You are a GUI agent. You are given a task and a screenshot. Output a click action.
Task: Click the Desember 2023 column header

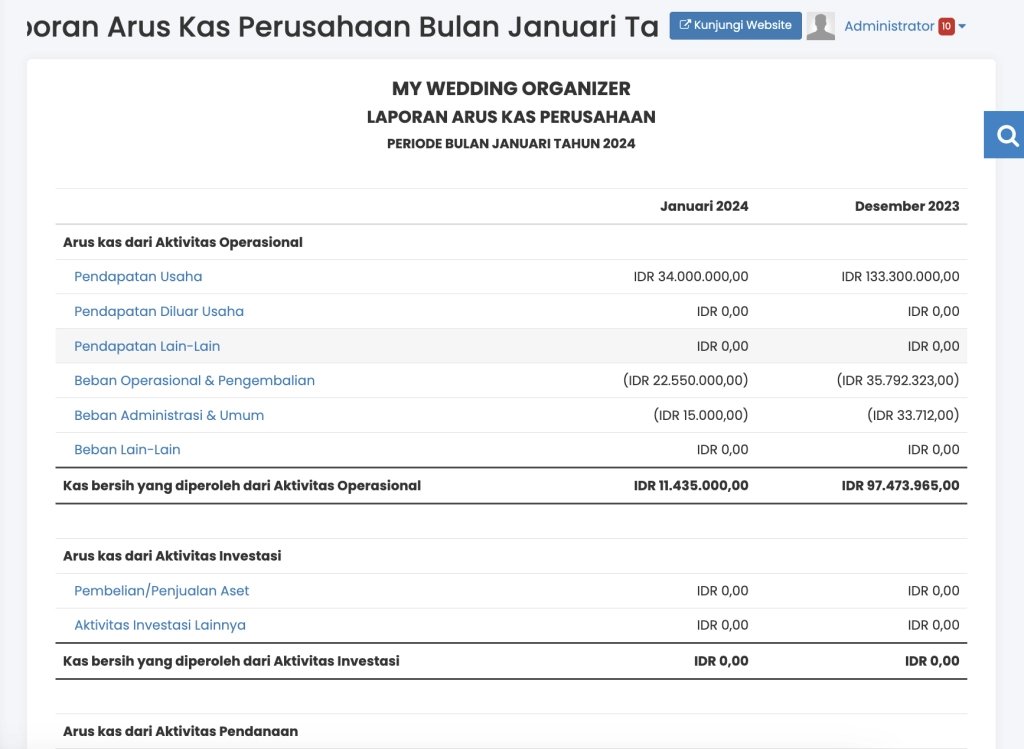click(906, 206)
